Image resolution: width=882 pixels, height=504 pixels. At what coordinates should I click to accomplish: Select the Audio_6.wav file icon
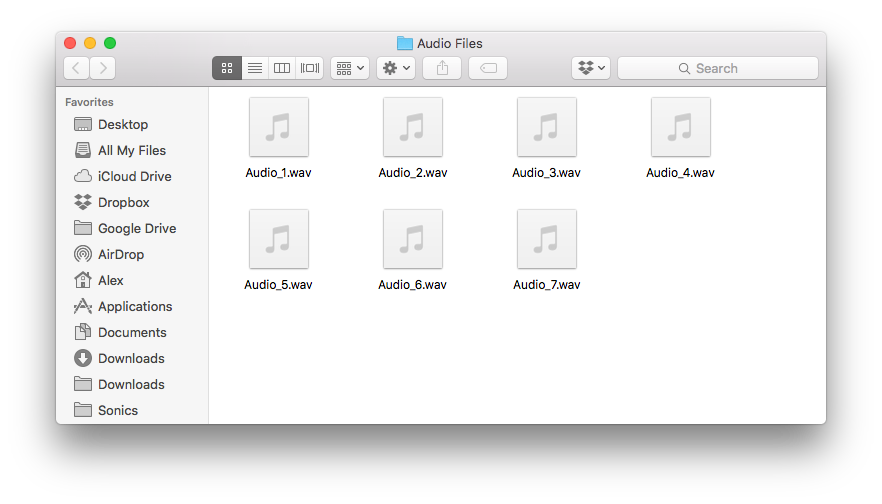[413, 239]
